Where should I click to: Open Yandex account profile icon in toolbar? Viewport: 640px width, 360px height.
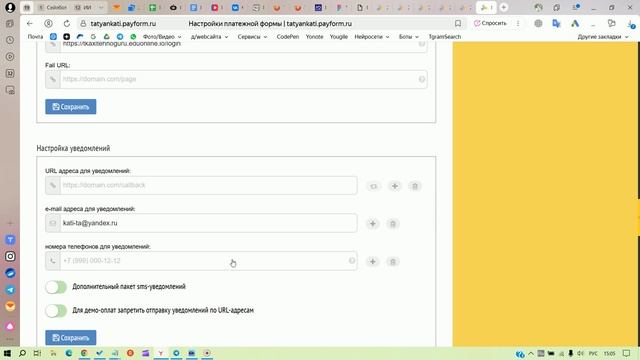[48, 24]
